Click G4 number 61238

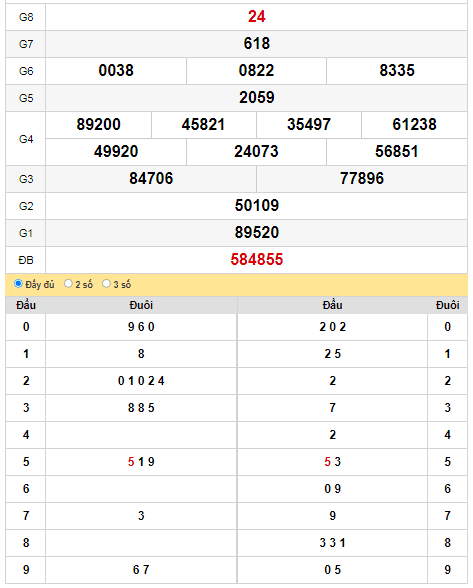tap(414, 124)
